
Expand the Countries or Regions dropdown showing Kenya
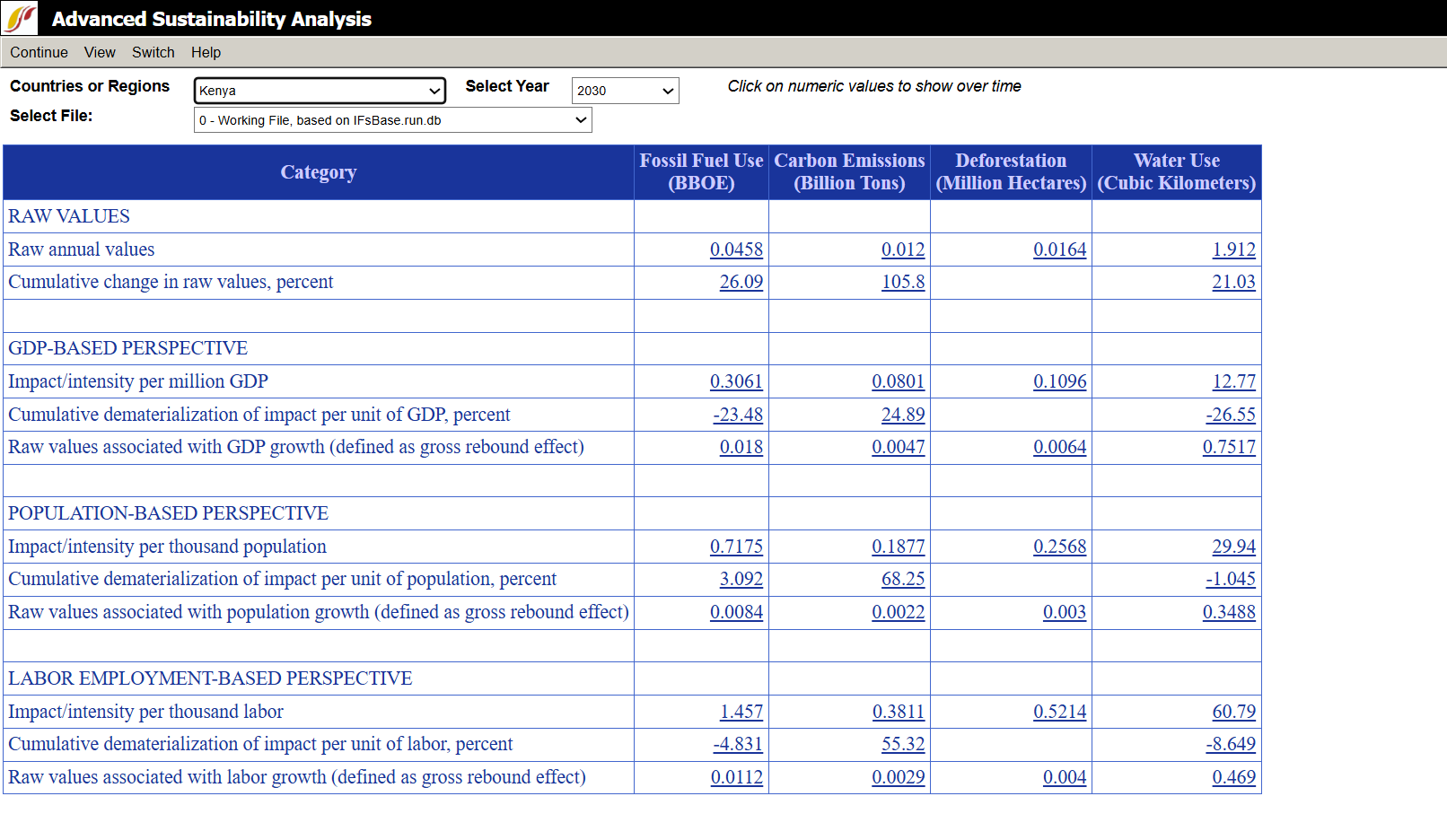pyautogui.click(x=320, y=91)
